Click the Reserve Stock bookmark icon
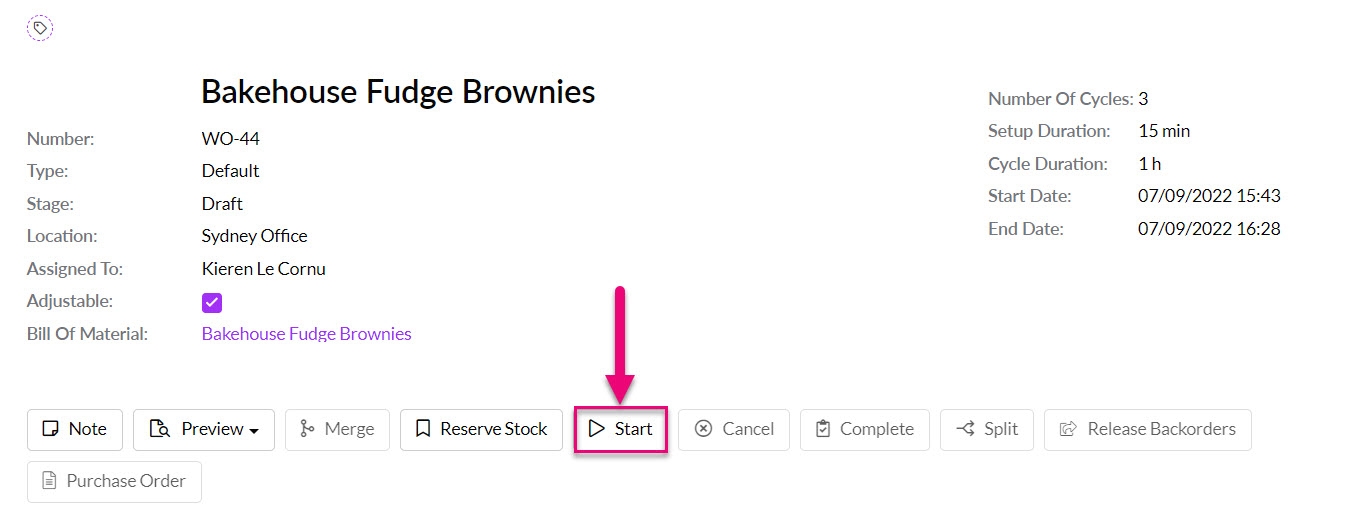1357x517 pixels. [x=423, y=429]
